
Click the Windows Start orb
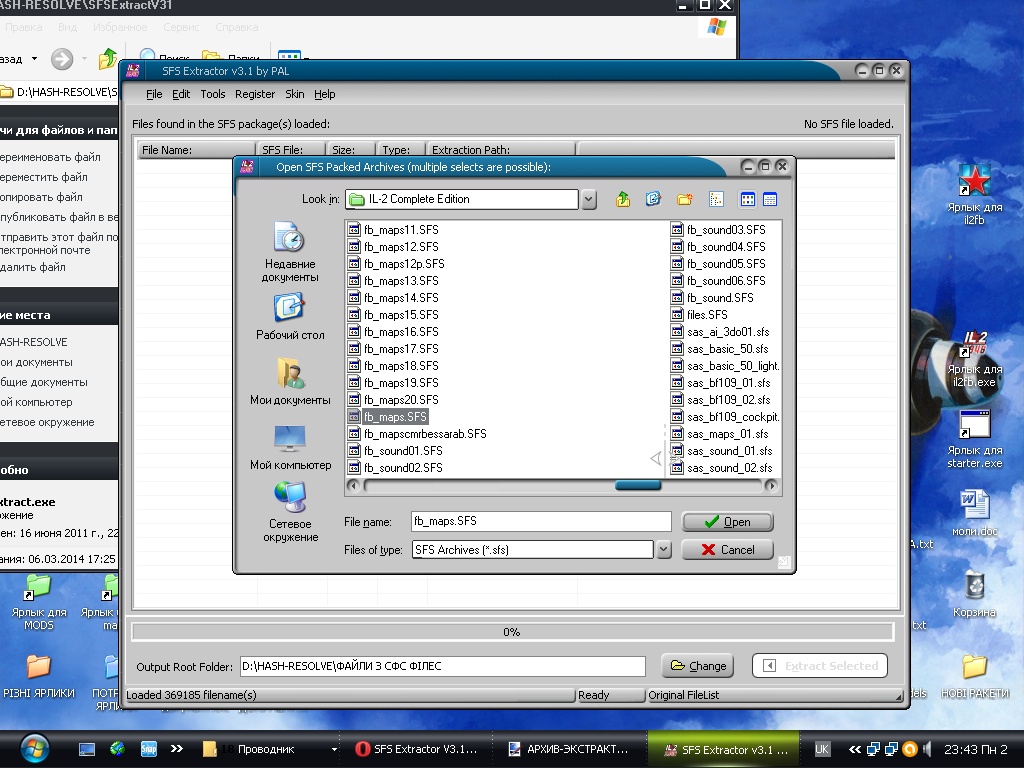34,748
